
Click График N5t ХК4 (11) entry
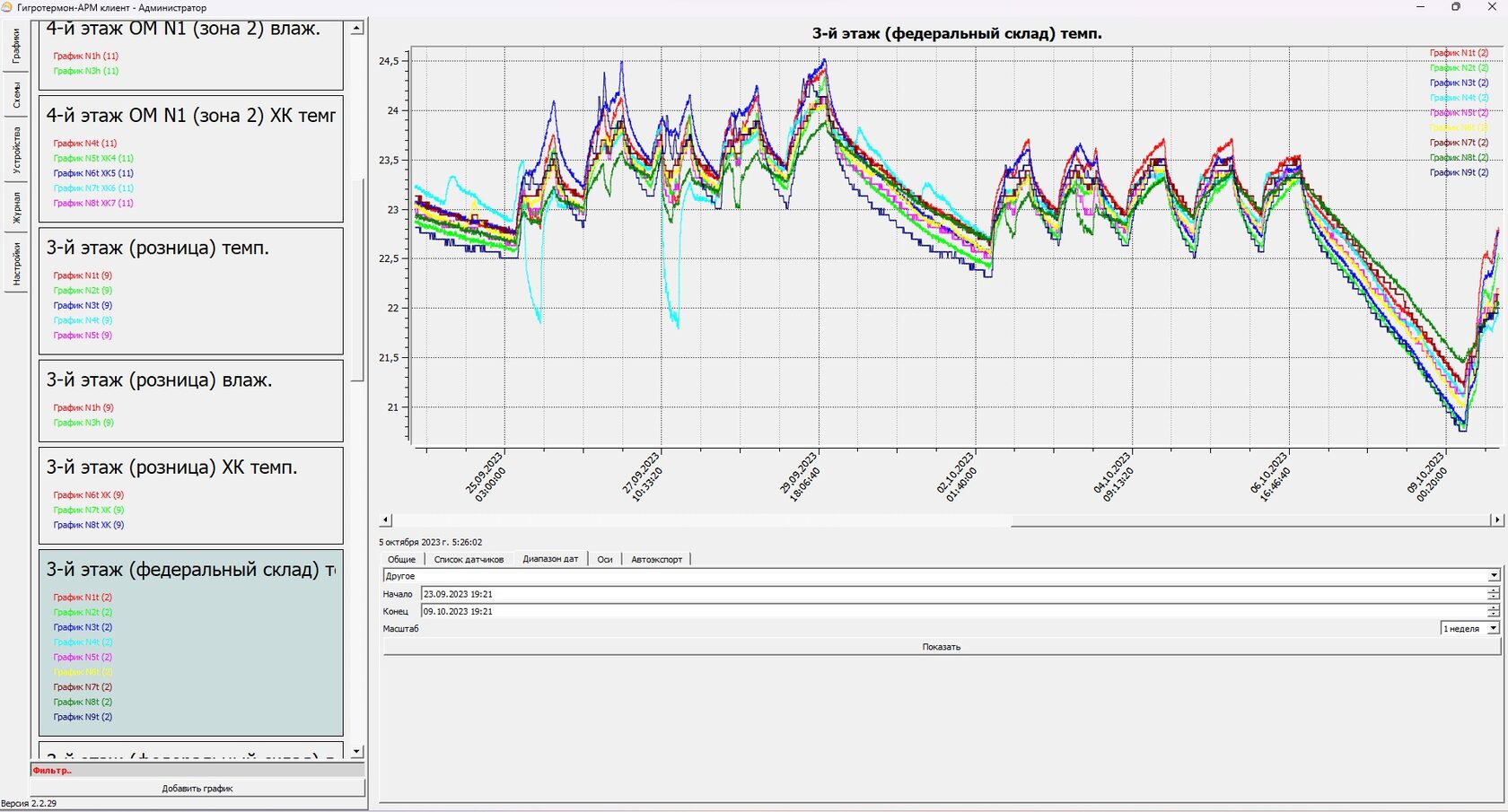[x=93, y=158]
